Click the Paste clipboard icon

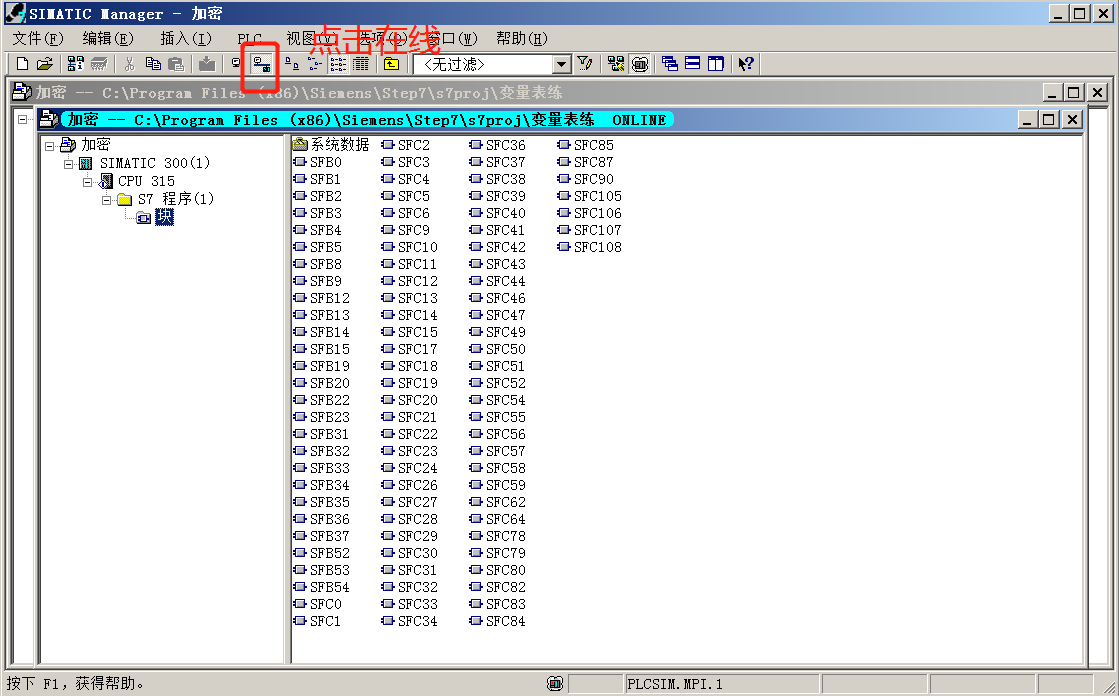click(176, 64)
